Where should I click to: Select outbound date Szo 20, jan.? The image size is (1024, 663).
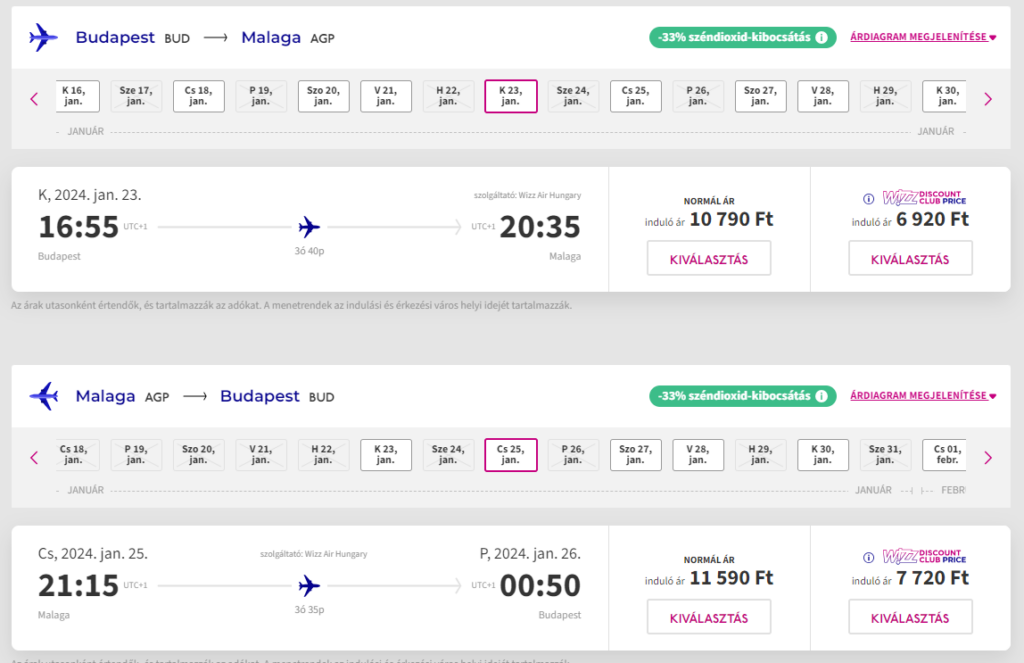[x=323, y=96]
